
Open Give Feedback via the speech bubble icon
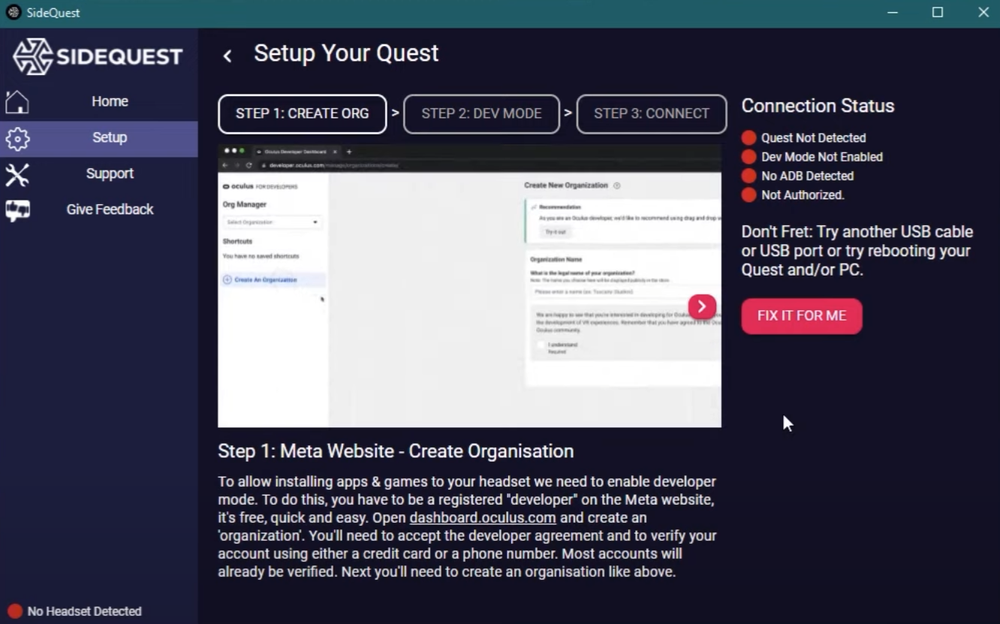point(18,209)
